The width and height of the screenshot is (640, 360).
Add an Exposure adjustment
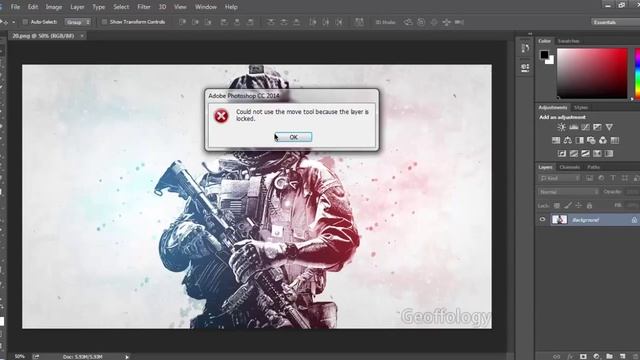597,127
